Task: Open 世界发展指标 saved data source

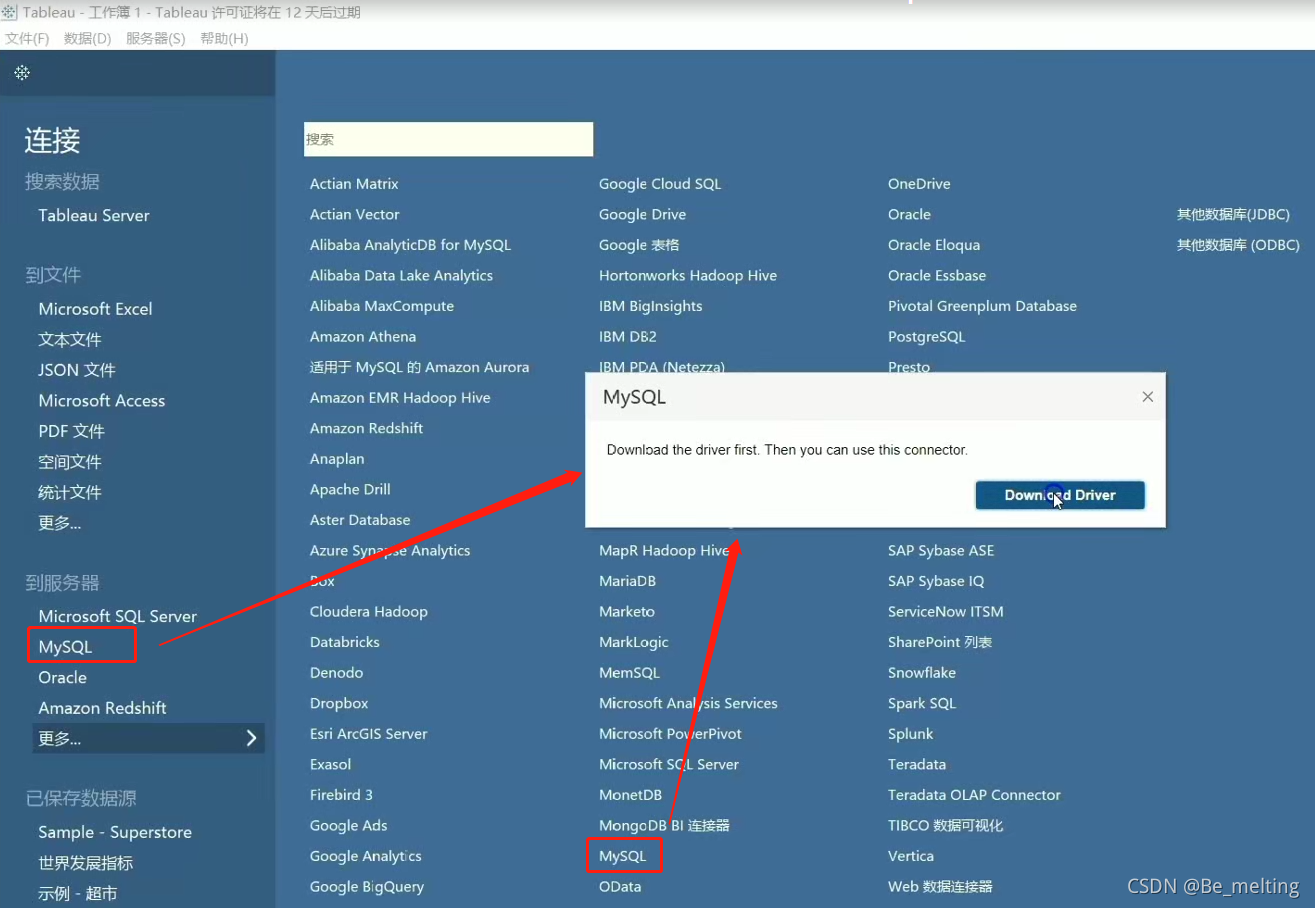Action: click(86, 863)
